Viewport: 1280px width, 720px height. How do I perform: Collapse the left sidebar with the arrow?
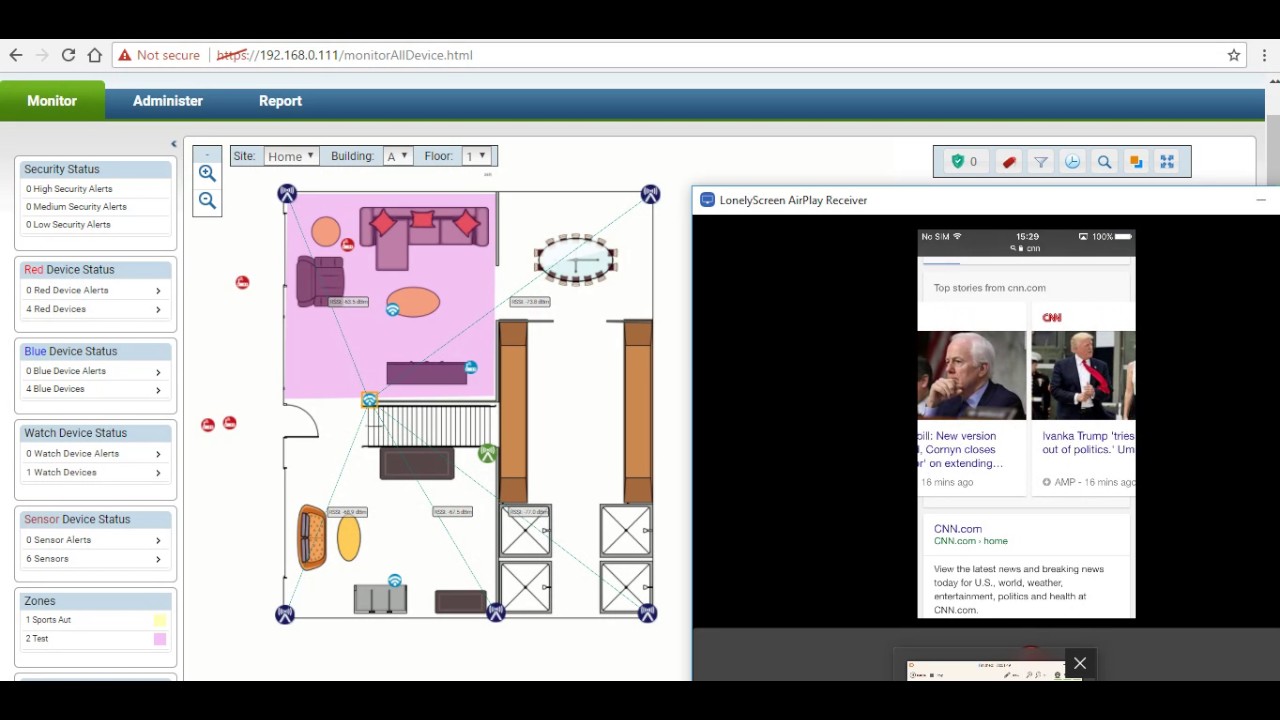pyautogui.click(x=173, y=144)
